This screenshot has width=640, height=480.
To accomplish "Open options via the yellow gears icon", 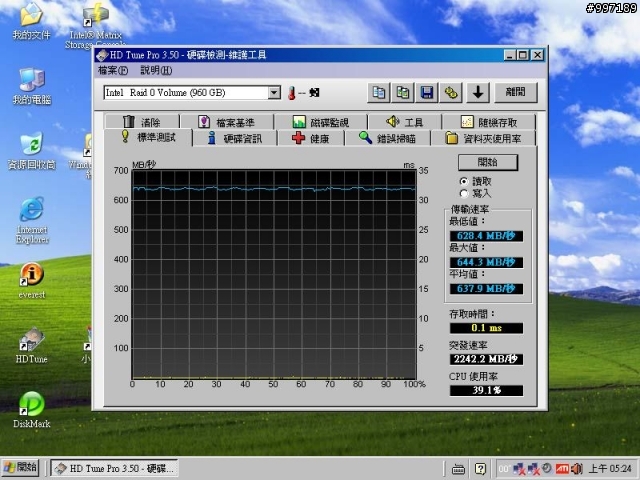I will click(451, 93).
